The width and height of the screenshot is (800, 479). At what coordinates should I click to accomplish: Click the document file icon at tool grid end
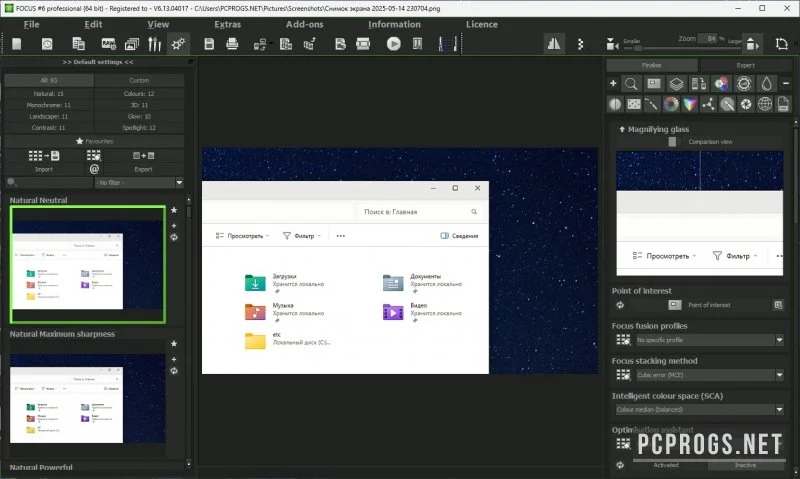pyautogui.click(x=783, y=104)
